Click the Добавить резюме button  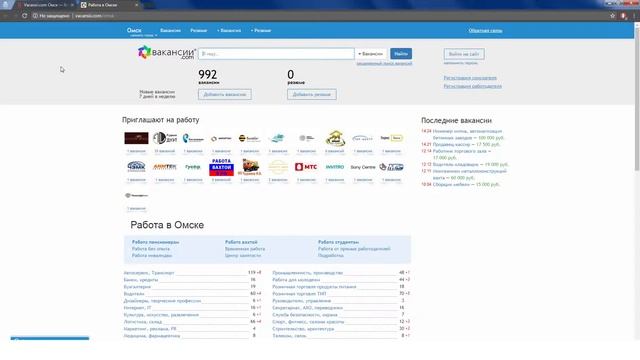tap(312, 94)
